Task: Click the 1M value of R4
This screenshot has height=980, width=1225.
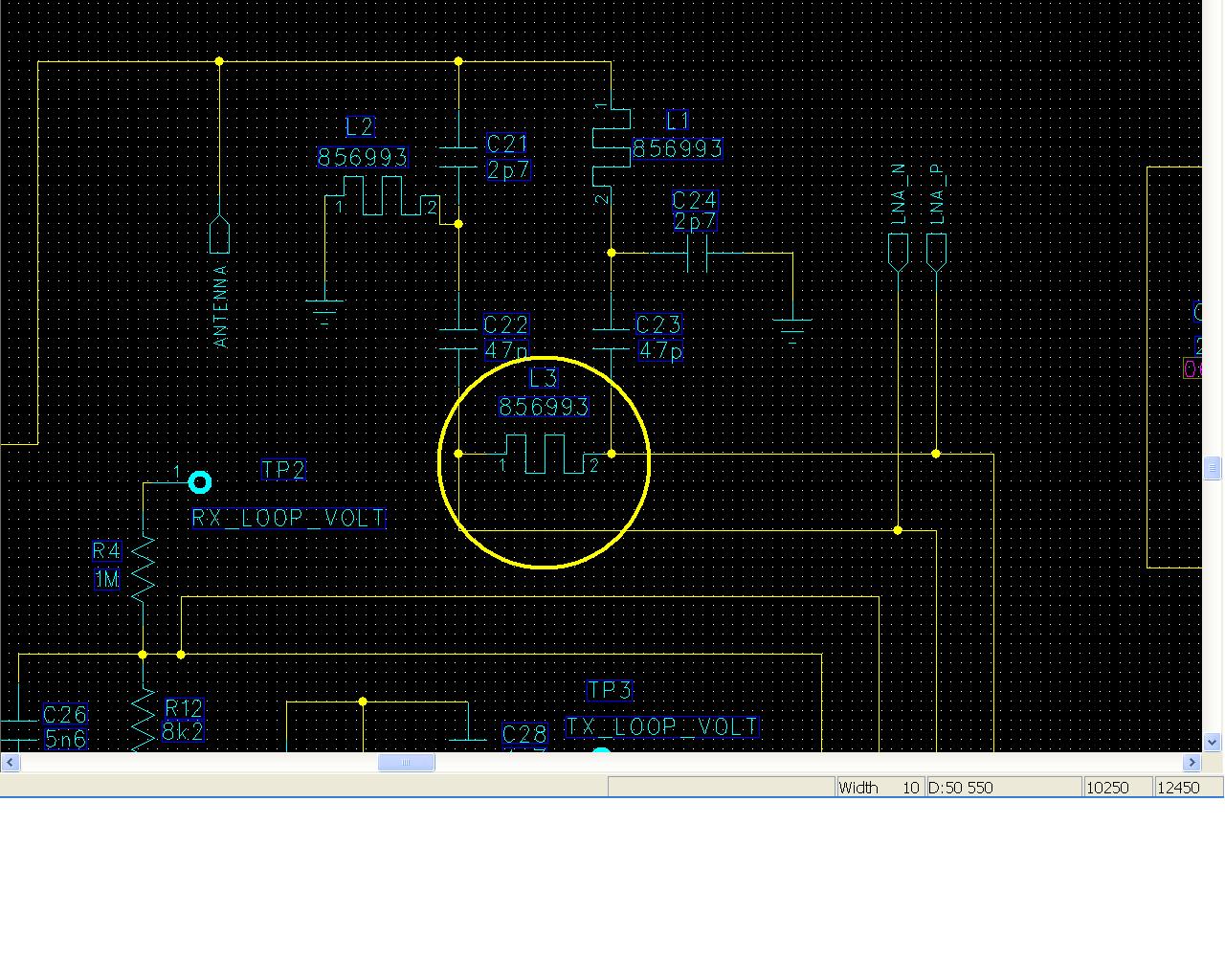Action: point(107,579)
